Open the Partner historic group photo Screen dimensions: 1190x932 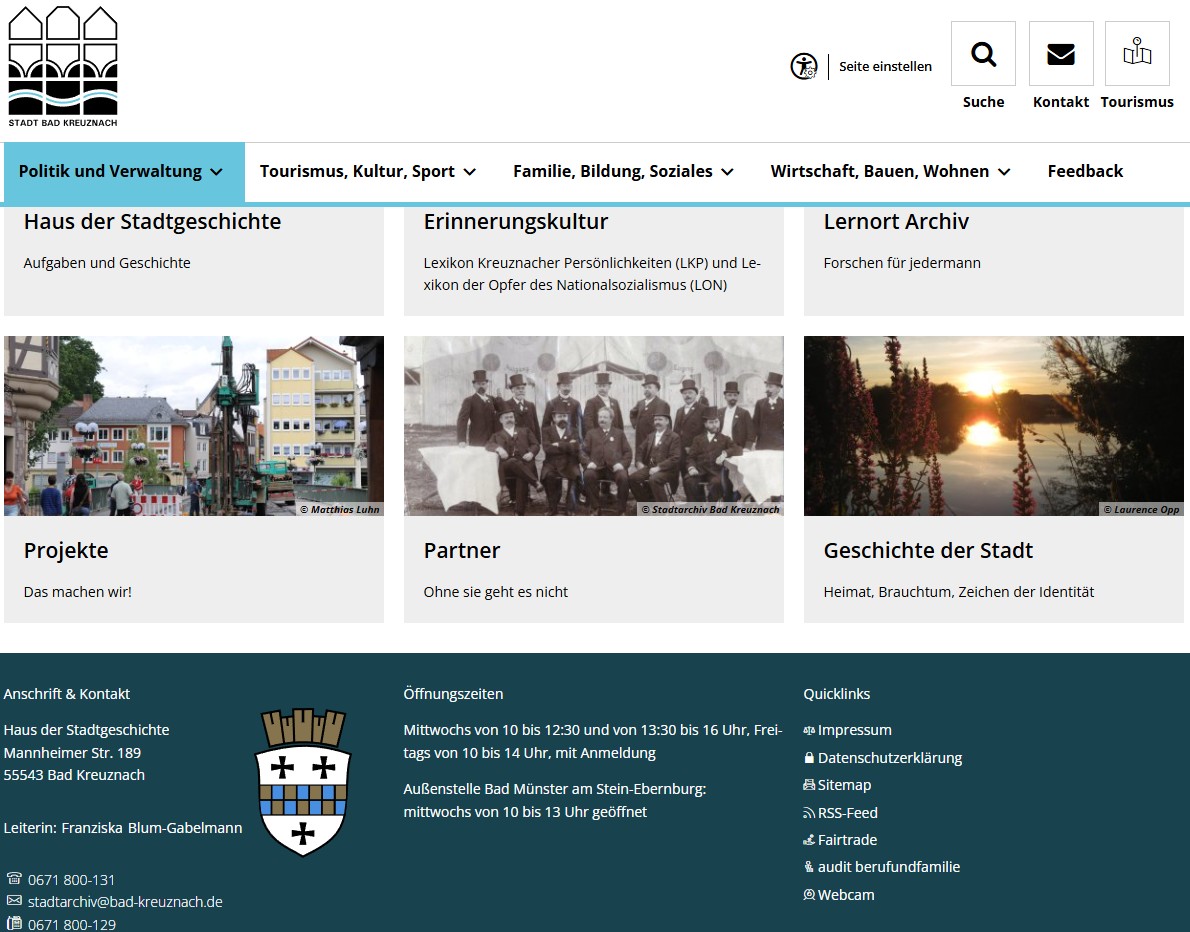point(594,426)
